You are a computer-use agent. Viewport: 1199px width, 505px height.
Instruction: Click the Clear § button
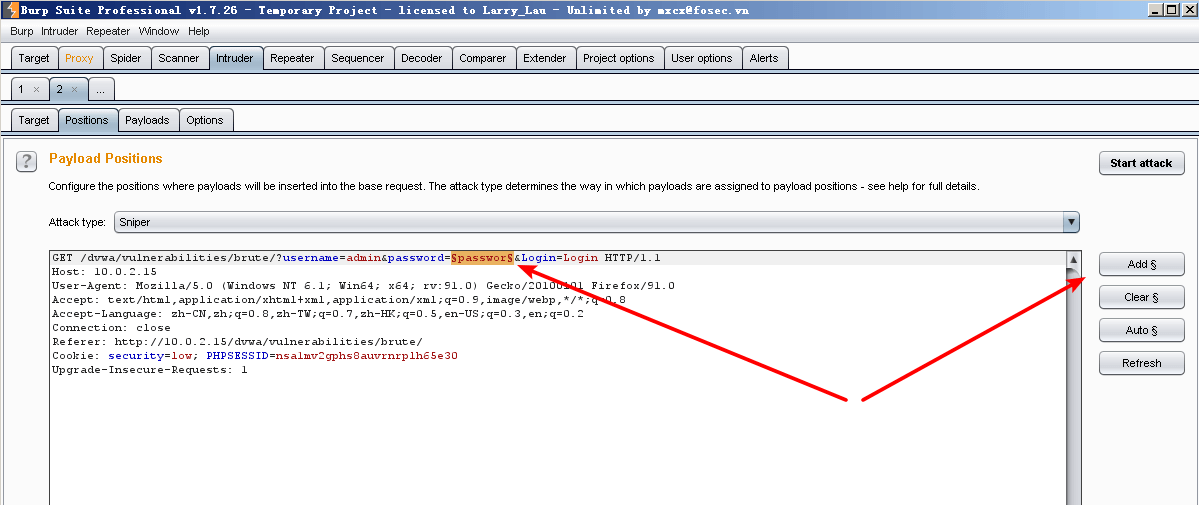pyautogui.click(x=1141, y=297)
